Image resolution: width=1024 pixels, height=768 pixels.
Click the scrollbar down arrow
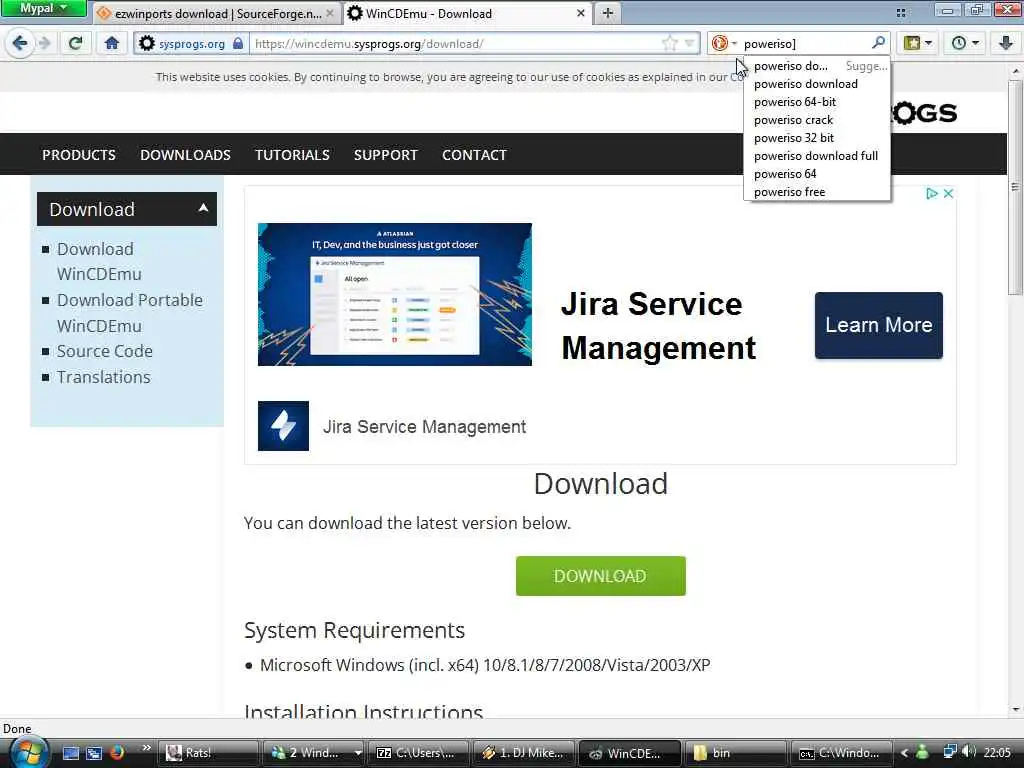coord(1015,709)
